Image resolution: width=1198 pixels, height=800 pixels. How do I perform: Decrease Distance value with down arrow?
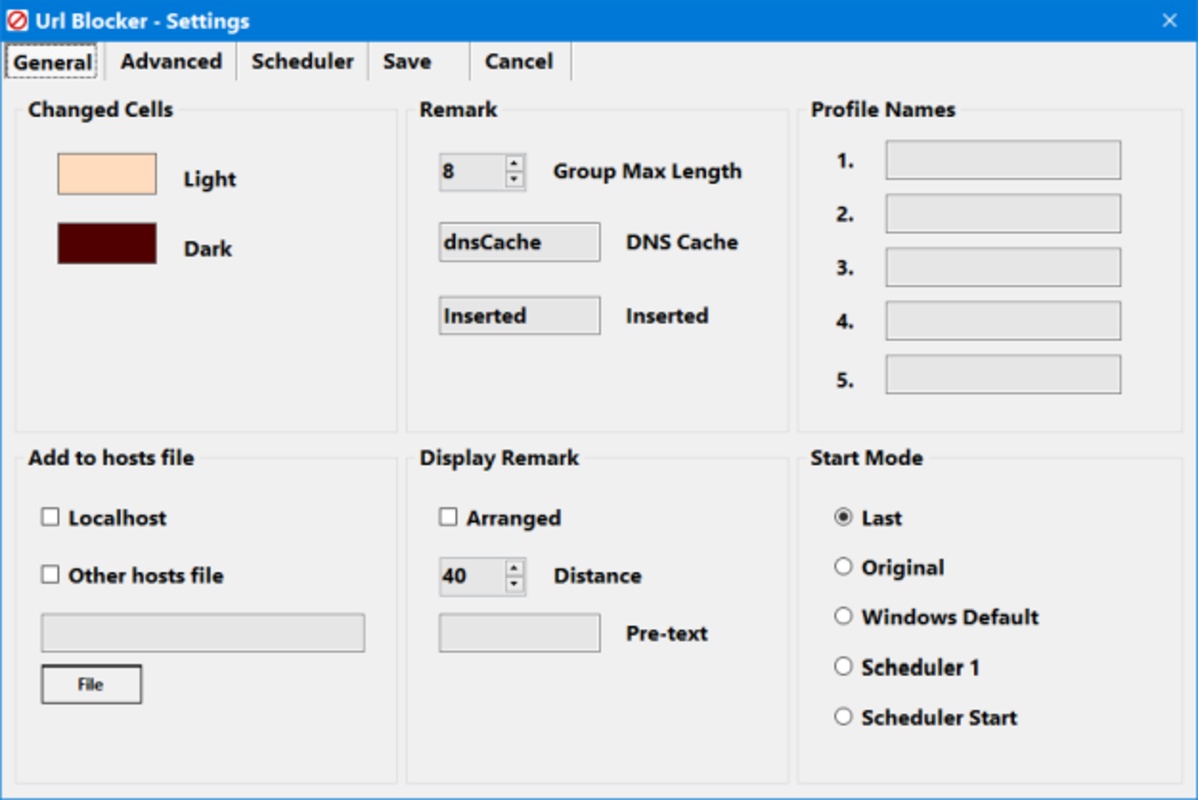click(x=514, y=584)
